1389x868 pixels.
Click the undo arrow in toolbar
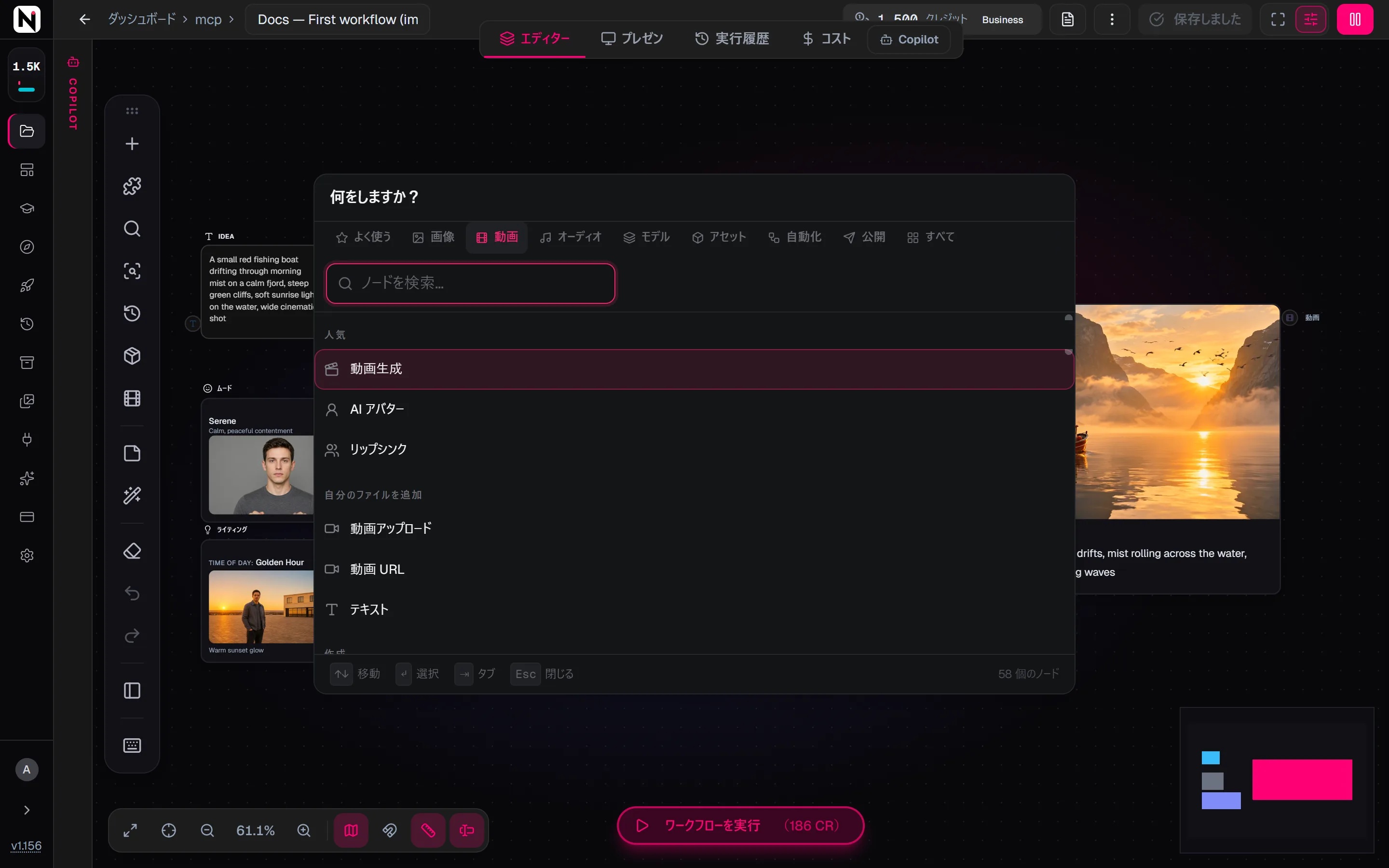pyautogui.click(x=132, y=593)
